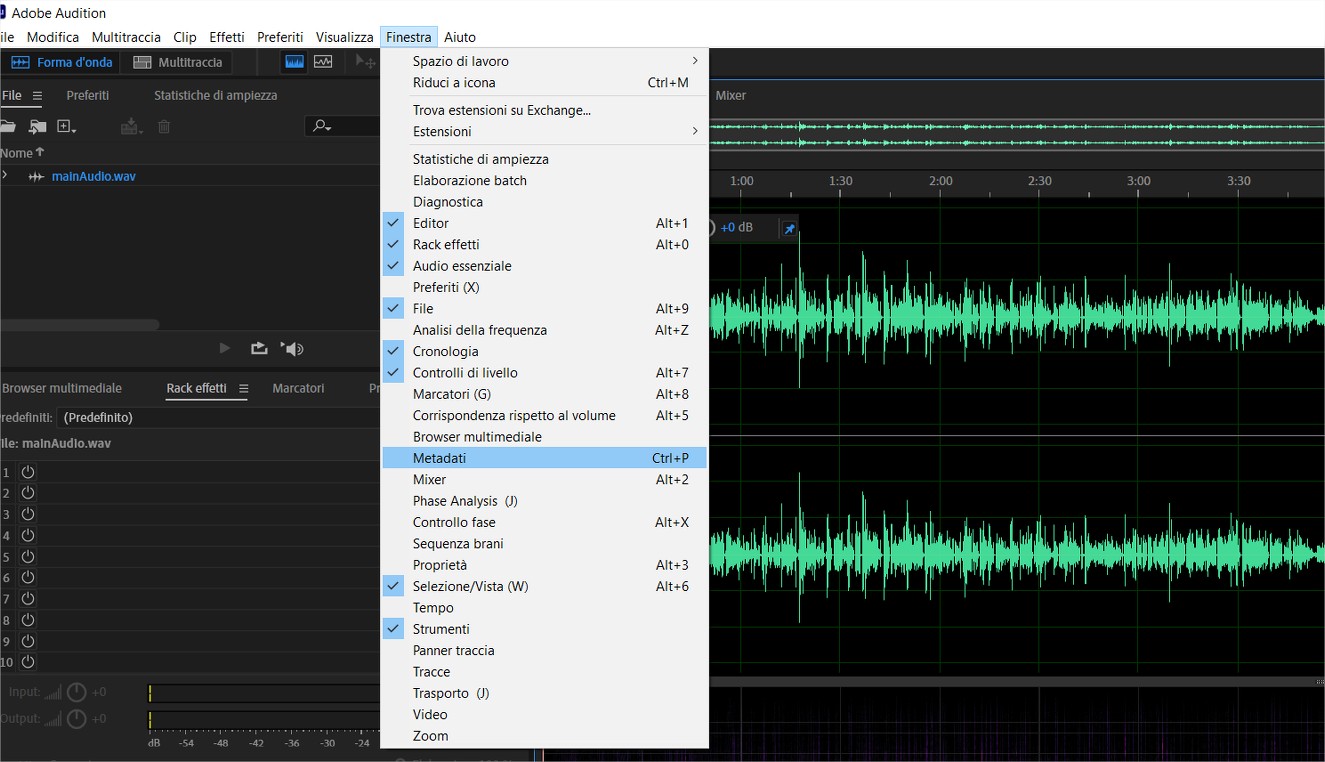Screen dimensions: 1325x762
Task: Switch to the Marcatori tab
Action: 298,388
